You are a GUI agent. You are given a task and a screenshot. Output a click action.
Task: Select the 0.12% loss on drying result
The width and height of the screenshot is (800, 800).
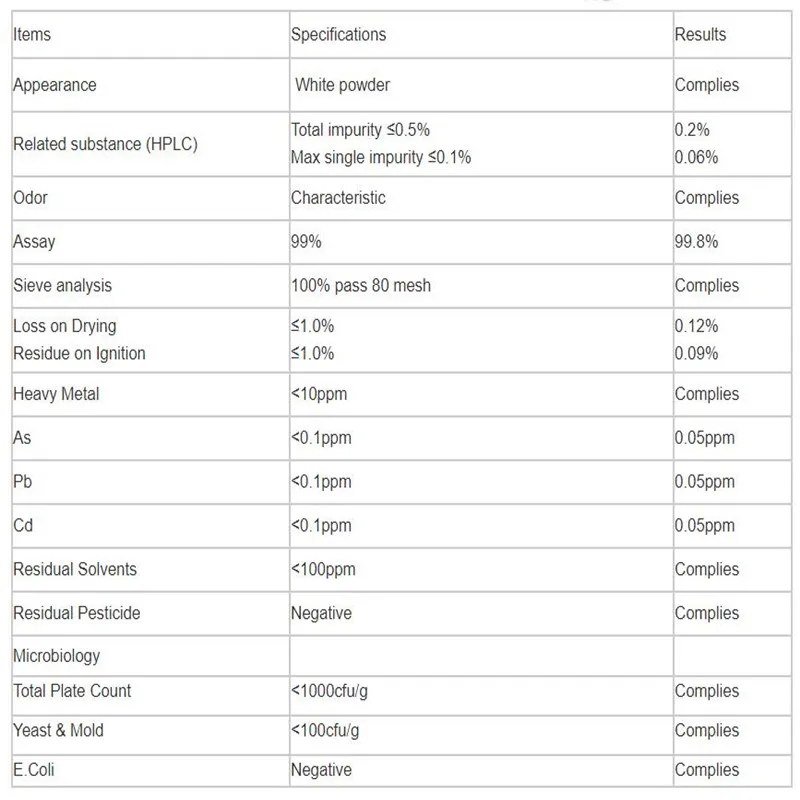tap(696, 326)
